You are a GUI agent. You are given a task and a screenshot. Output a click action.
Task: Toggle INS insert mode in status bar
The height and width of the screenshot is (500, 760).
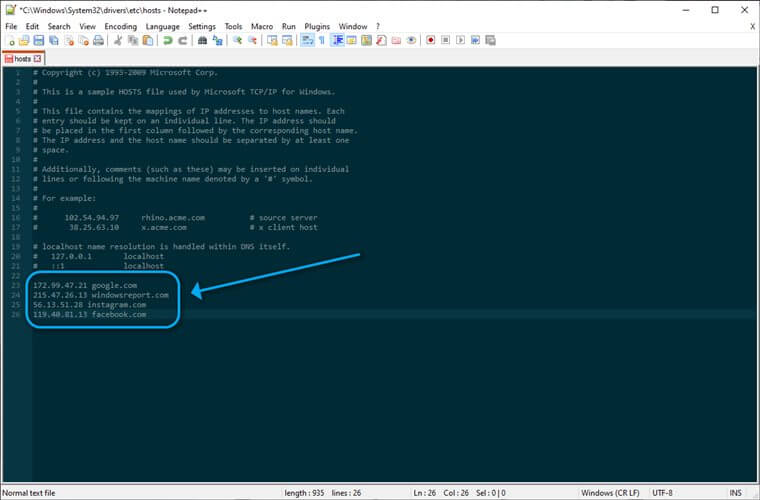(x=735, y=493)
